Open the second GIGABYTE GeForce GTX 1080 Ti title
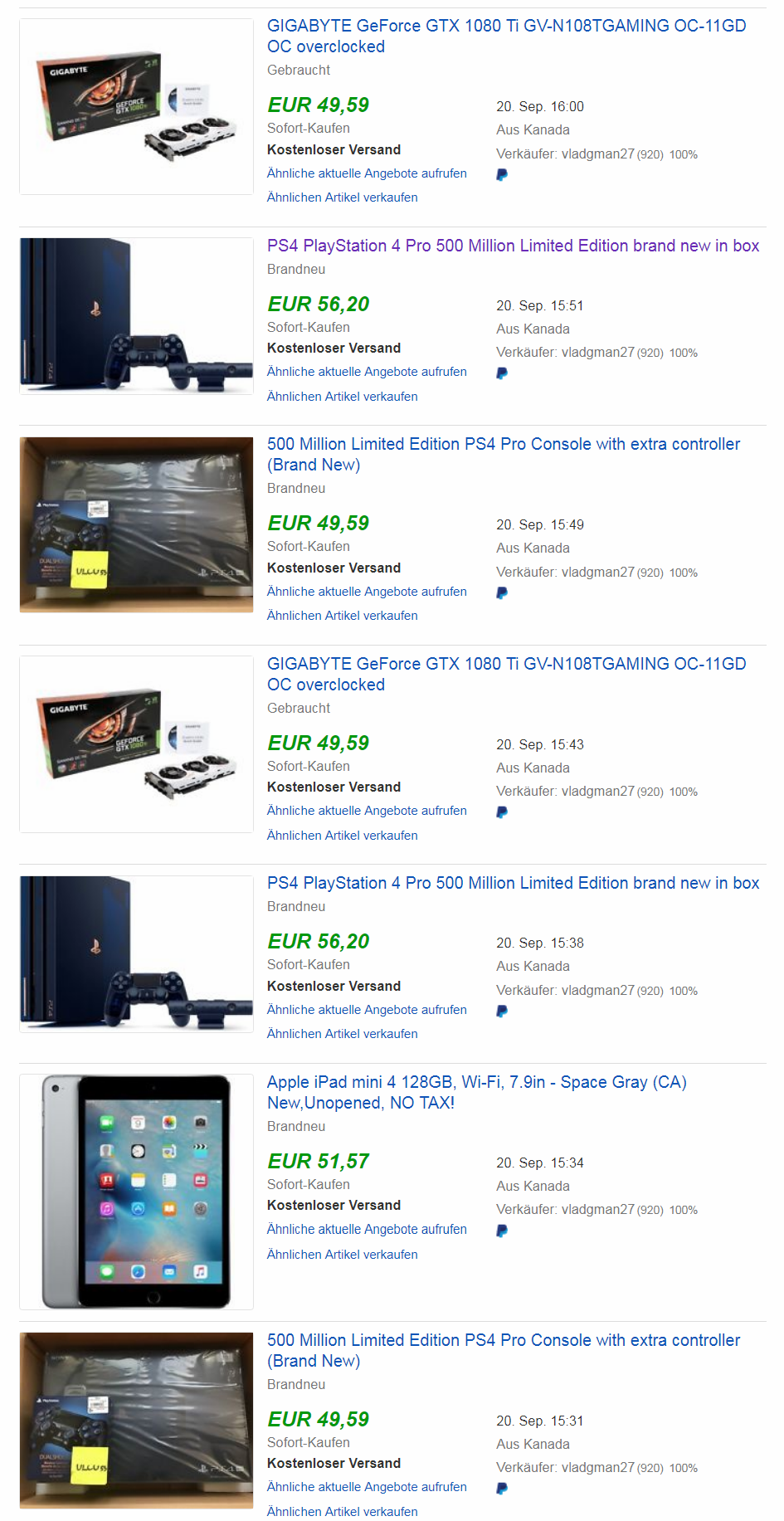This screenshot has height=1521, width=784. pos(507,674)
